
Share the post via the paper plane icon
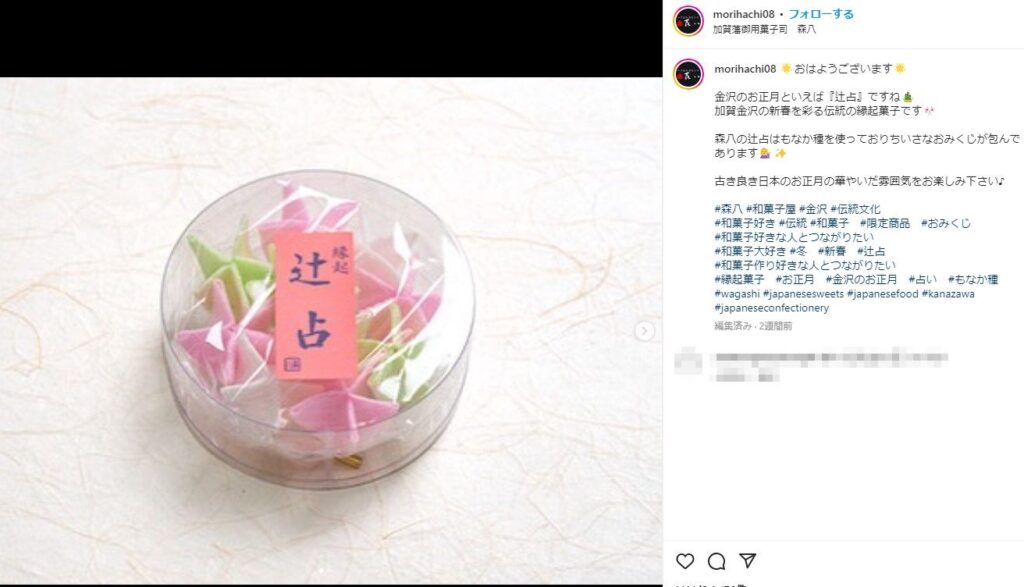pos(748,560)
